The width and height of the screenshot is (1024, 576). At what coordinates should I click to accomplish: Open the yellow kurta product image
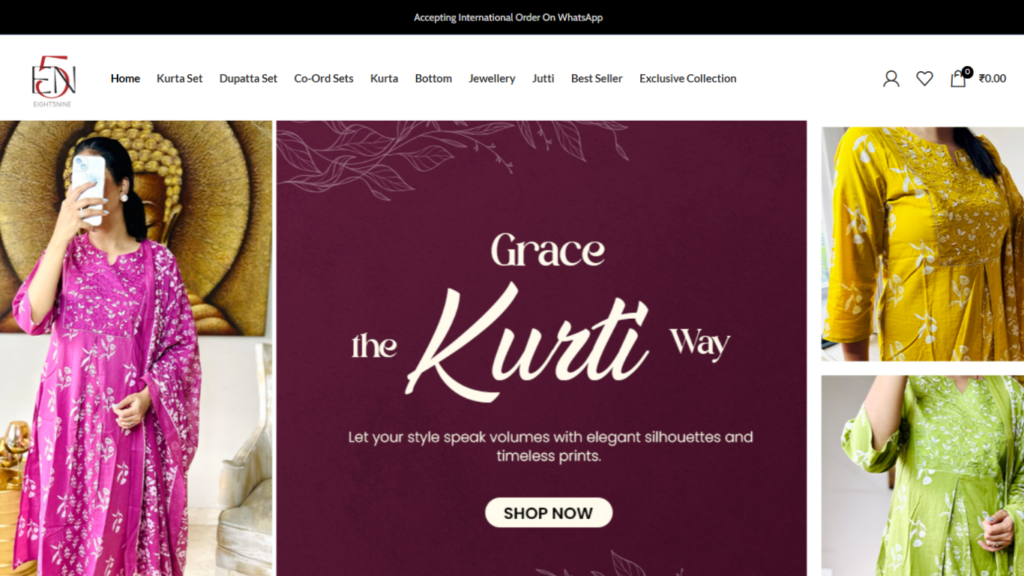[922, 244]
